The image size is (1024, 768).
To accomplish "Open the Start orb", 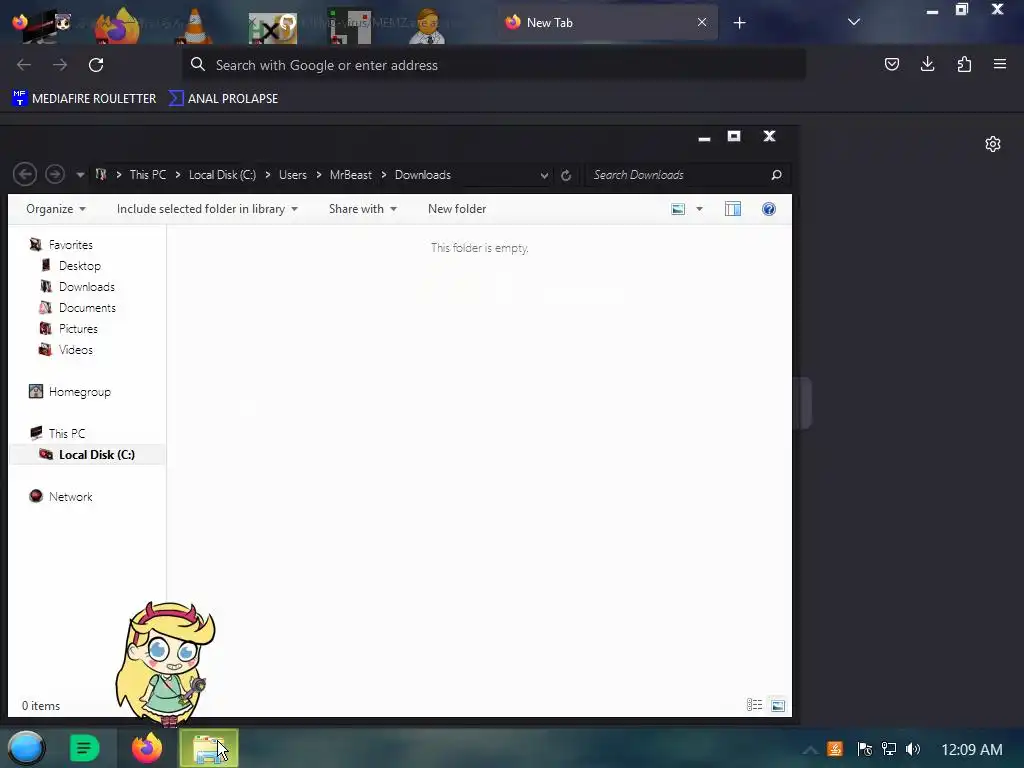I will (26, 748).
